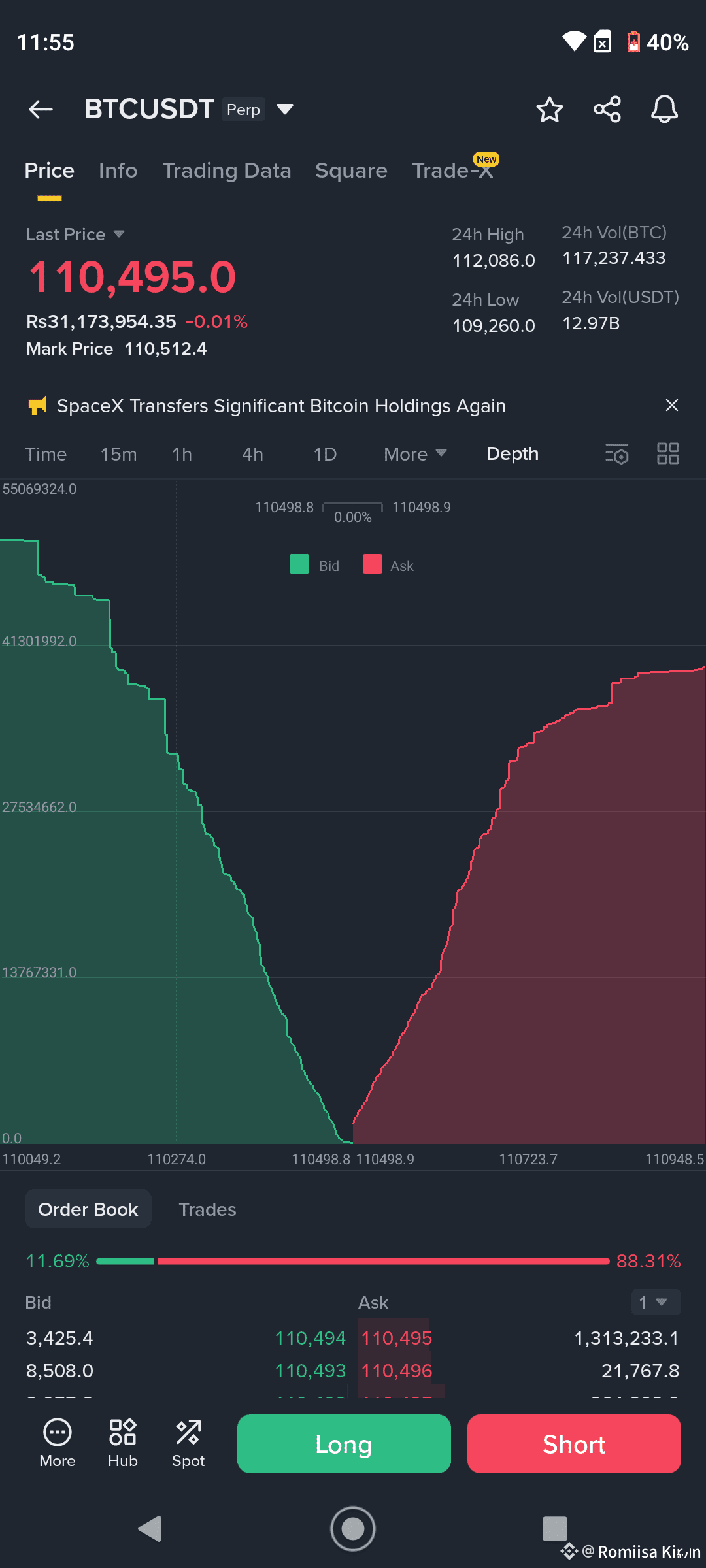This screenshot has height=1568, width=706.
Task: Tap the green bid depth area
Action: pos(131,947)
